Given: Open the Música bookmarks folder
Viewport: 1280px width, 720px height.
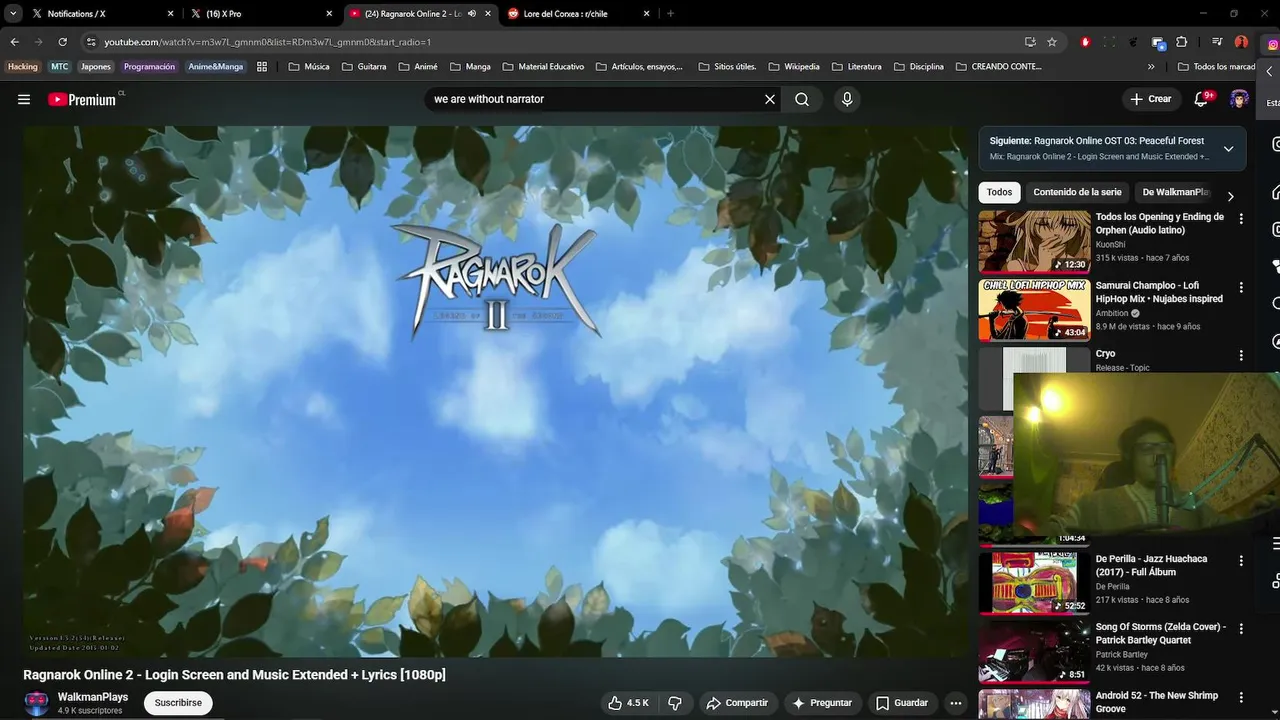Looking at the screenshot, I should coord(308,67).
